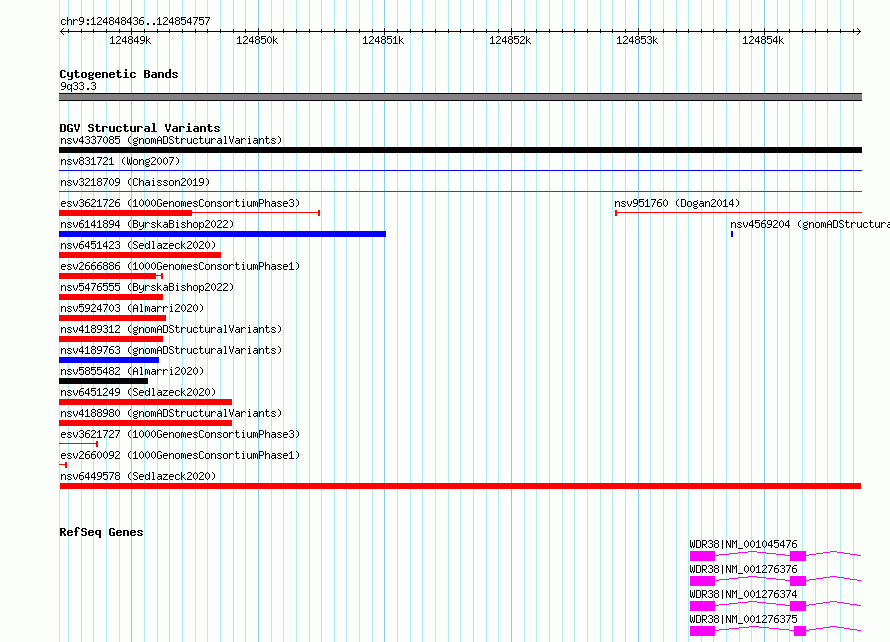Viewport: 890px width, 642px height.
Task: Click the 124851k ruler position
Action: pyautogui.click(x=383, y=40)
